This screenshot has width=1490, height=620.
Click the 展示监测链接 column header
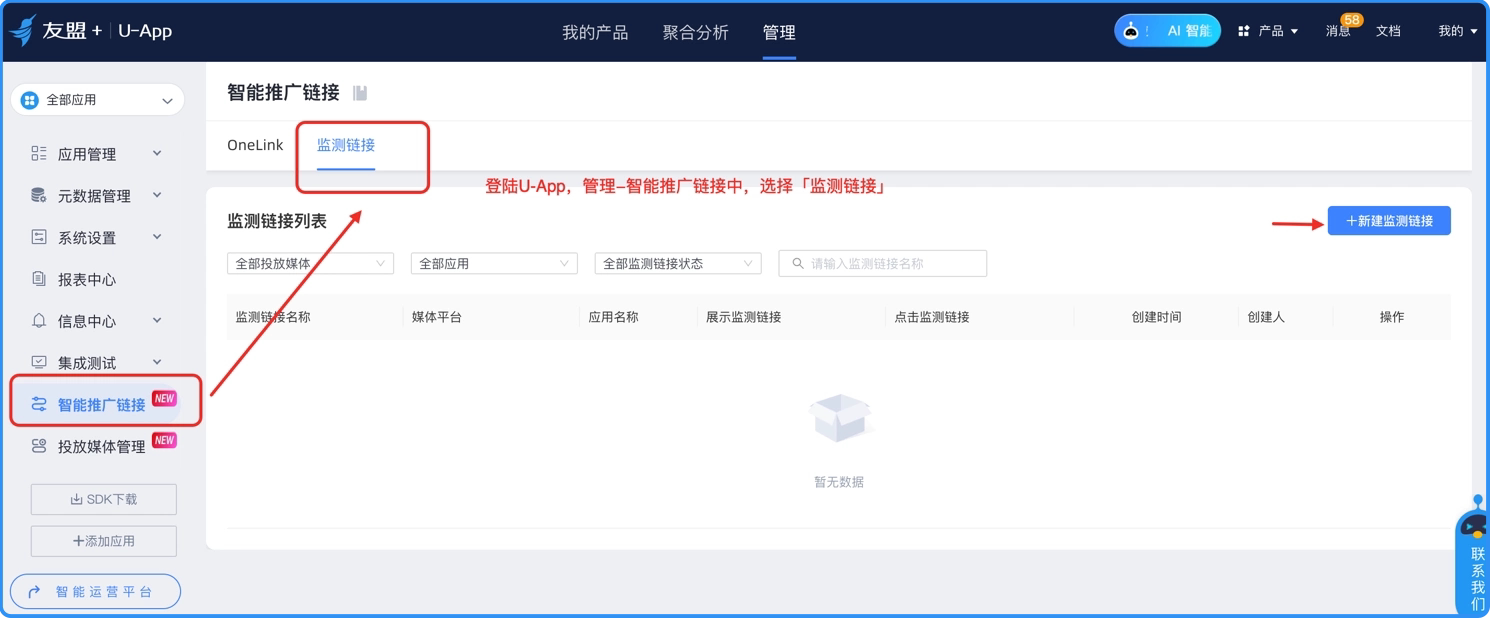pyautogui.click(x=743, y=317)
